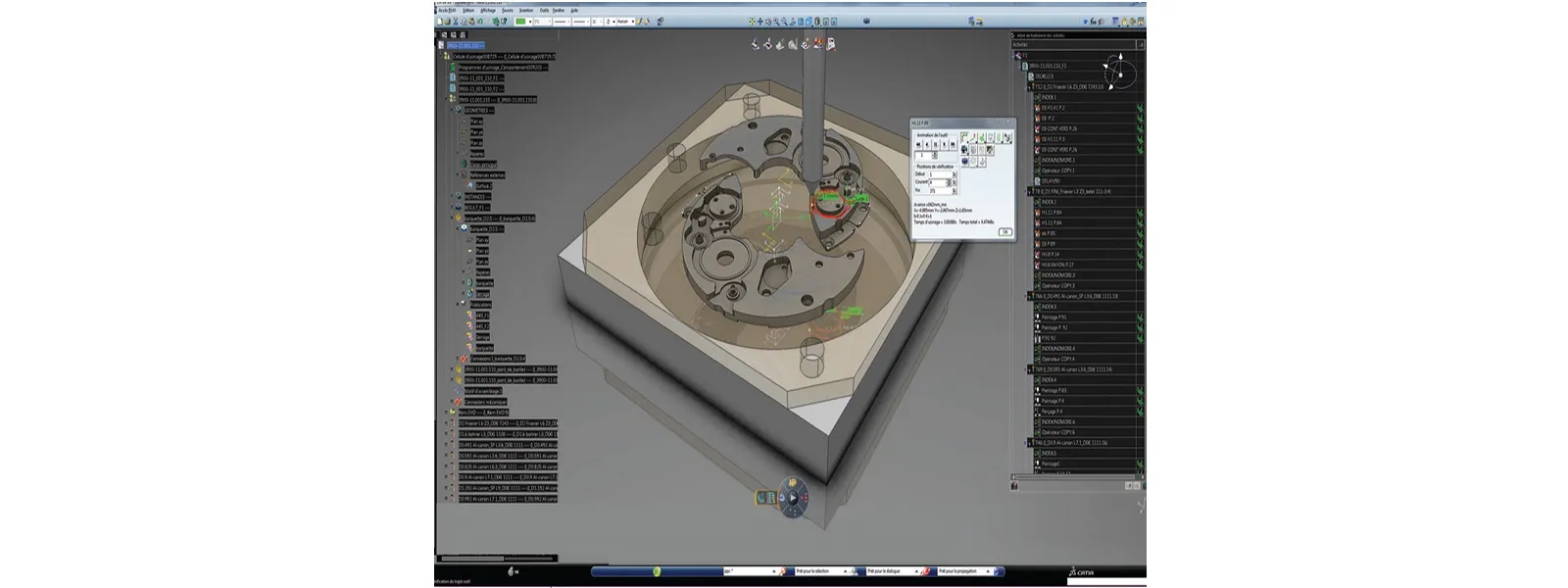Click the fx formula icon in top-right toolbar
This screenshot has height=588, width=1568.
coord(1093,22)
